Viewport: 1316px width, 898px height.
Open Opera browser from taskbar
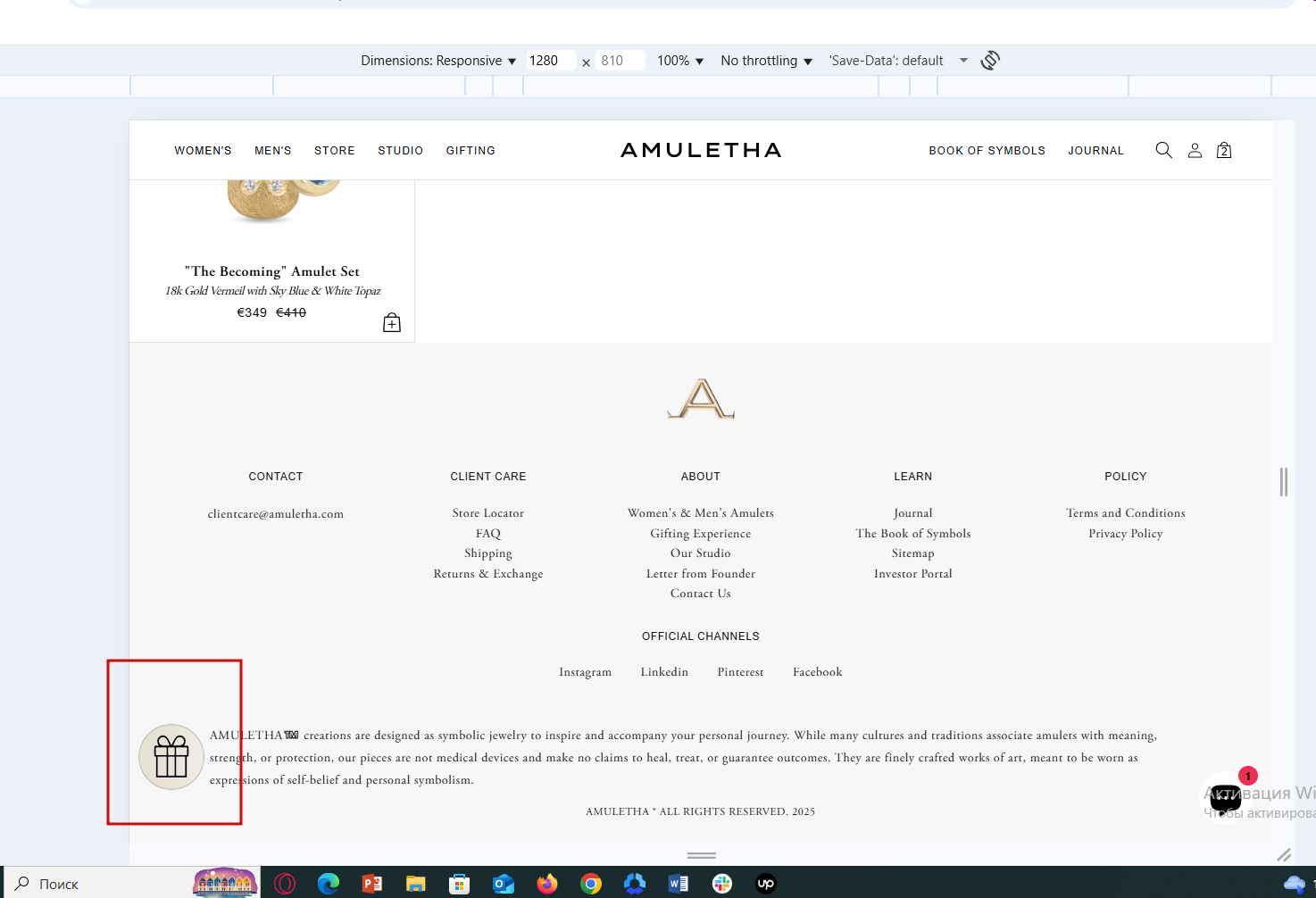[285, 884]
